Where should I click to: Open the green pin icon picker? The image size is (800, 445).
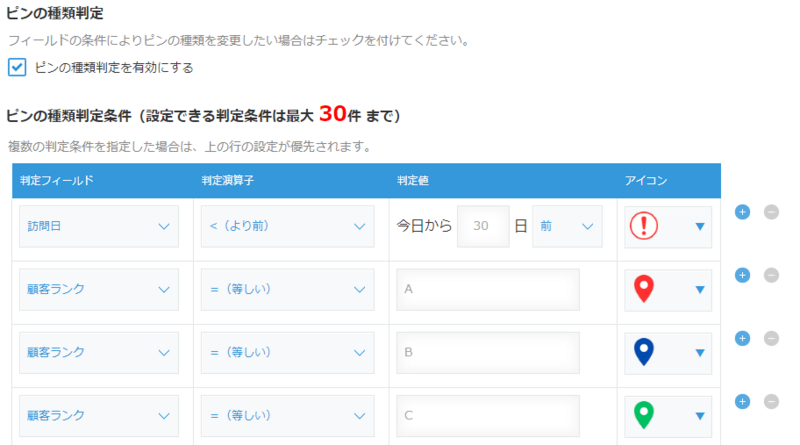click(x=668, y=416)
